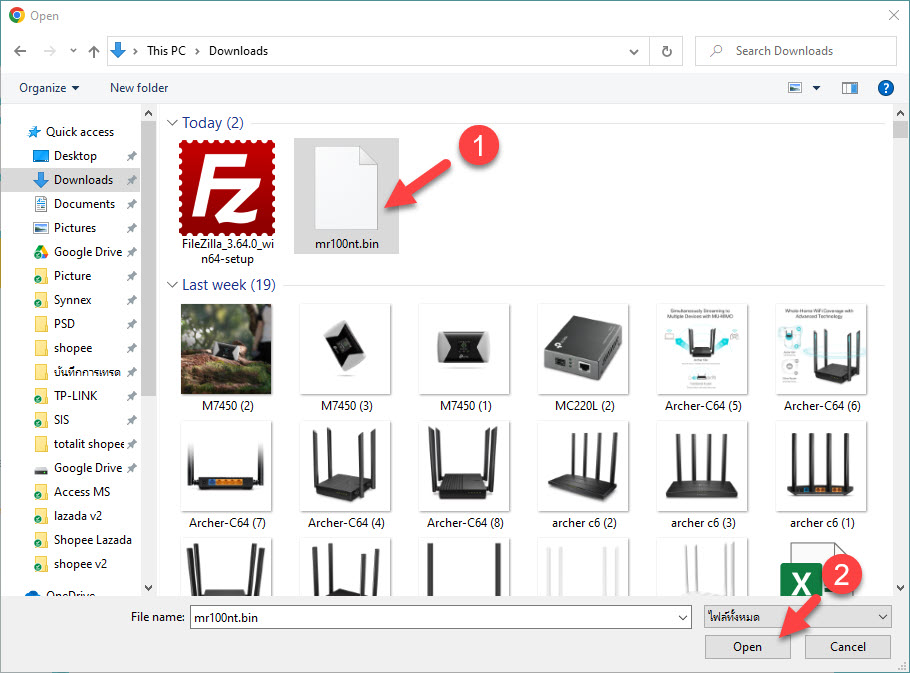Select Quick access in the sidebar

click(x=71, y=132)
